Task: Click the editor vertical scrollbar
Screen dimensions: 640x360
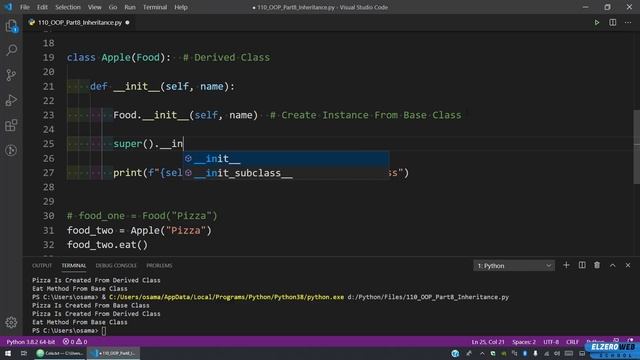Action: 636,147
